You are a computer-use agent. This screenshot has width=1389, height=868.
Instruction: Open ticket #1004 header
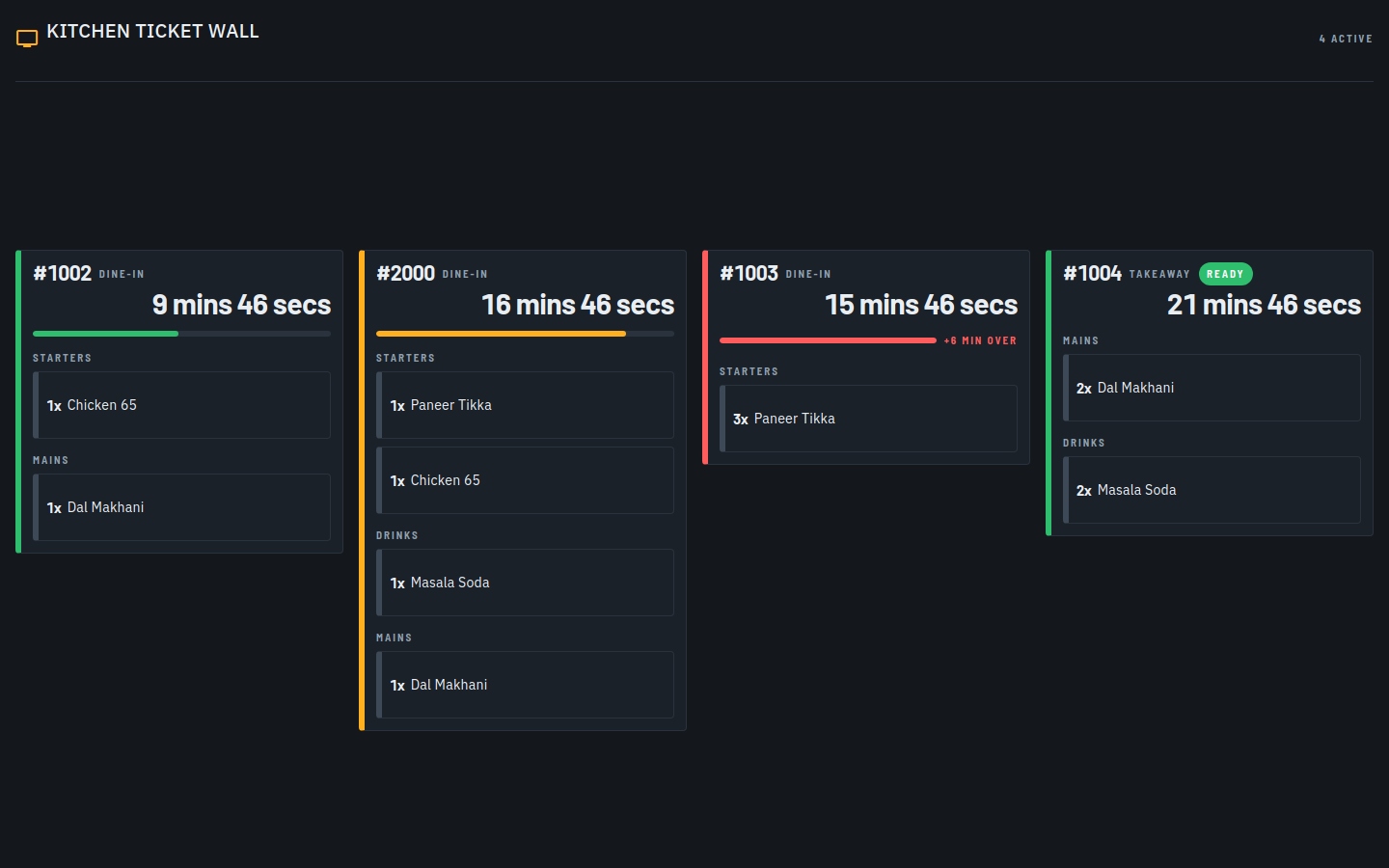[1092, 274]
